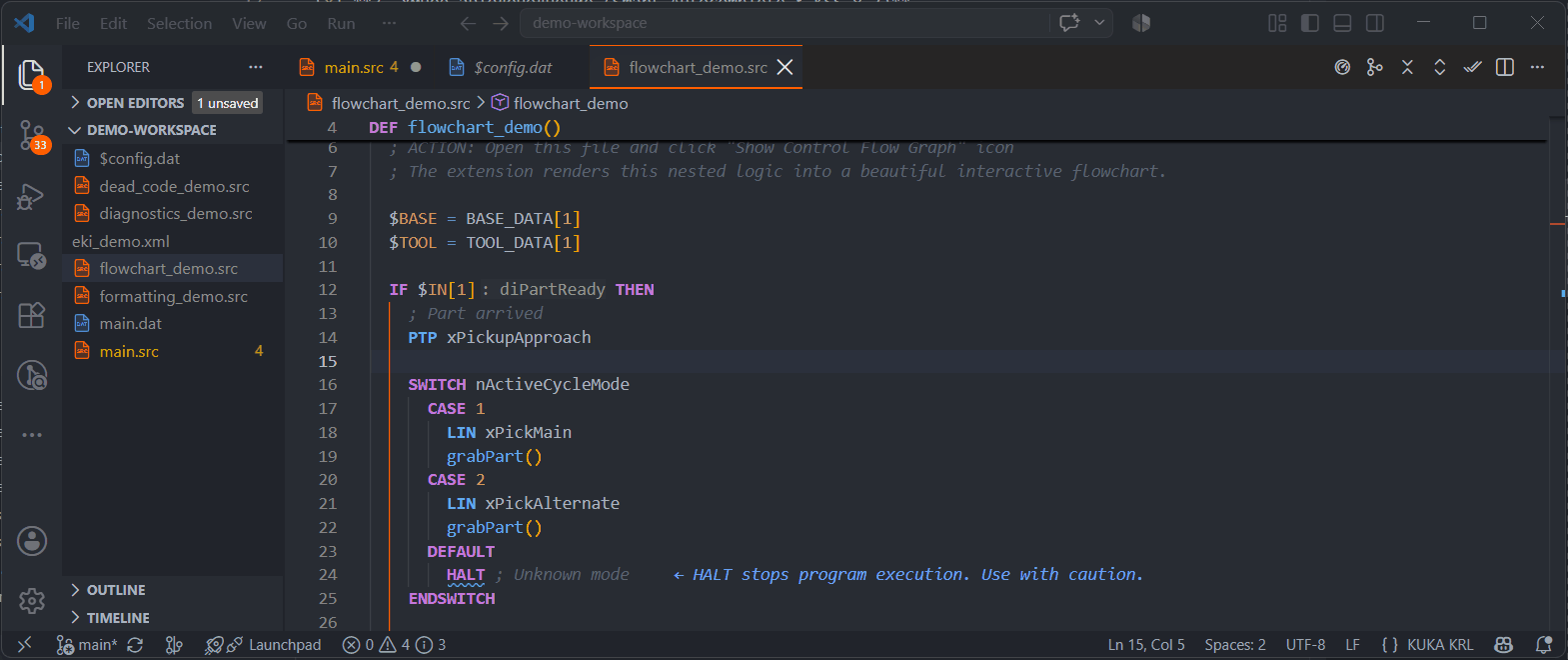Image resolution: width=1568 pixels, height=660 pixels.
Task: Toggle the bottom panel
Action: pos(1343,22)
